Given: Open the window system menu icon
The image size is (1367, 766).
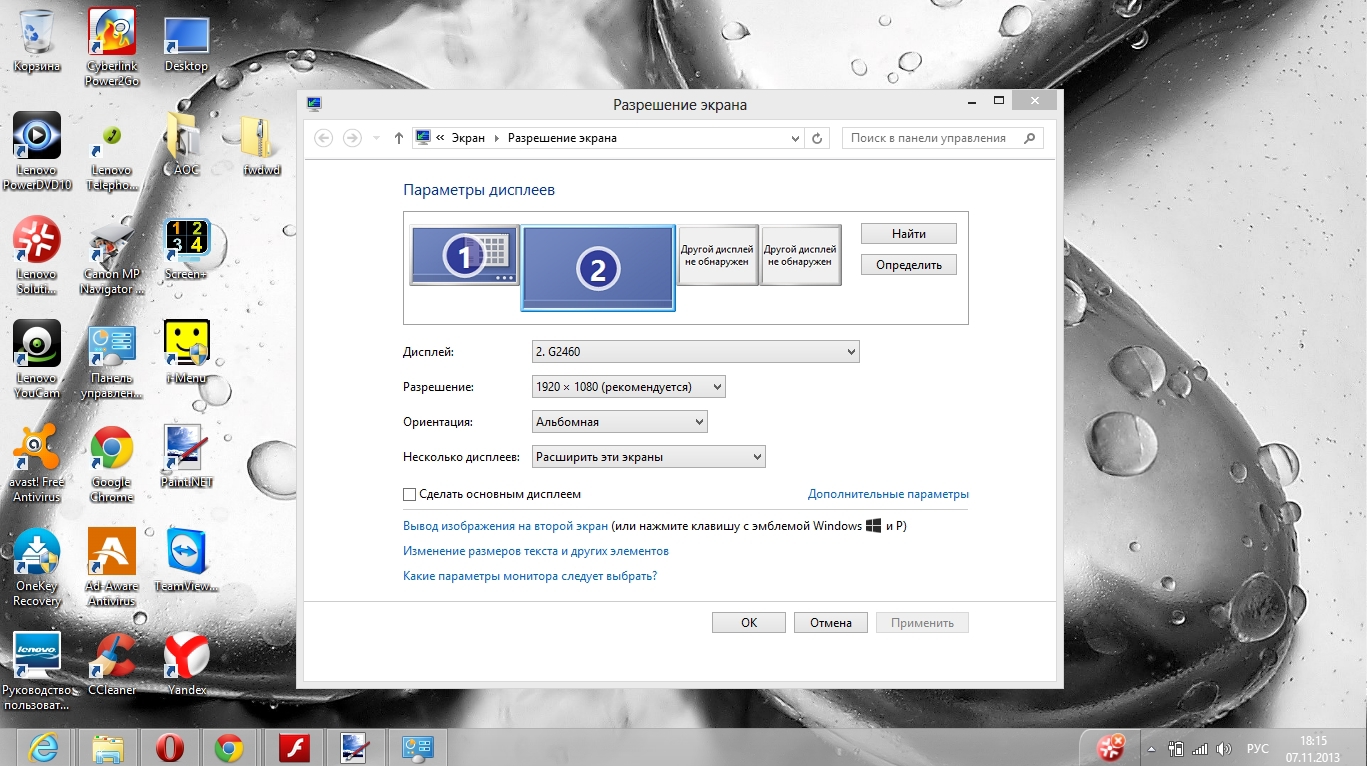Looking at the screenshot, I should pyautogui.click(x=314, y=103).
